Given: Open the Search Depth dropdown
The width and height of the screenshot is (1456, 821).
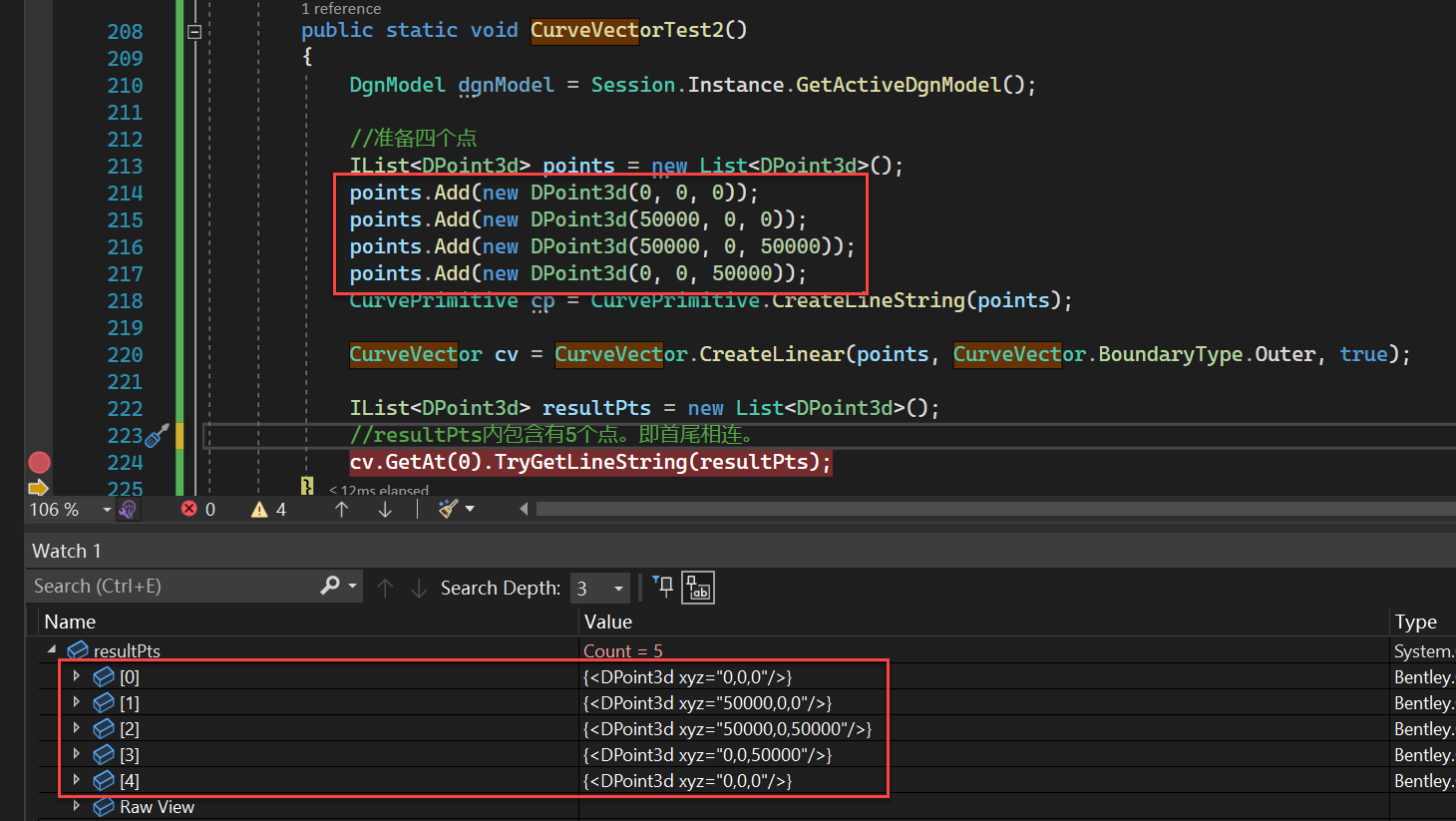Looking at the screenshot, I should click(618, 589).
